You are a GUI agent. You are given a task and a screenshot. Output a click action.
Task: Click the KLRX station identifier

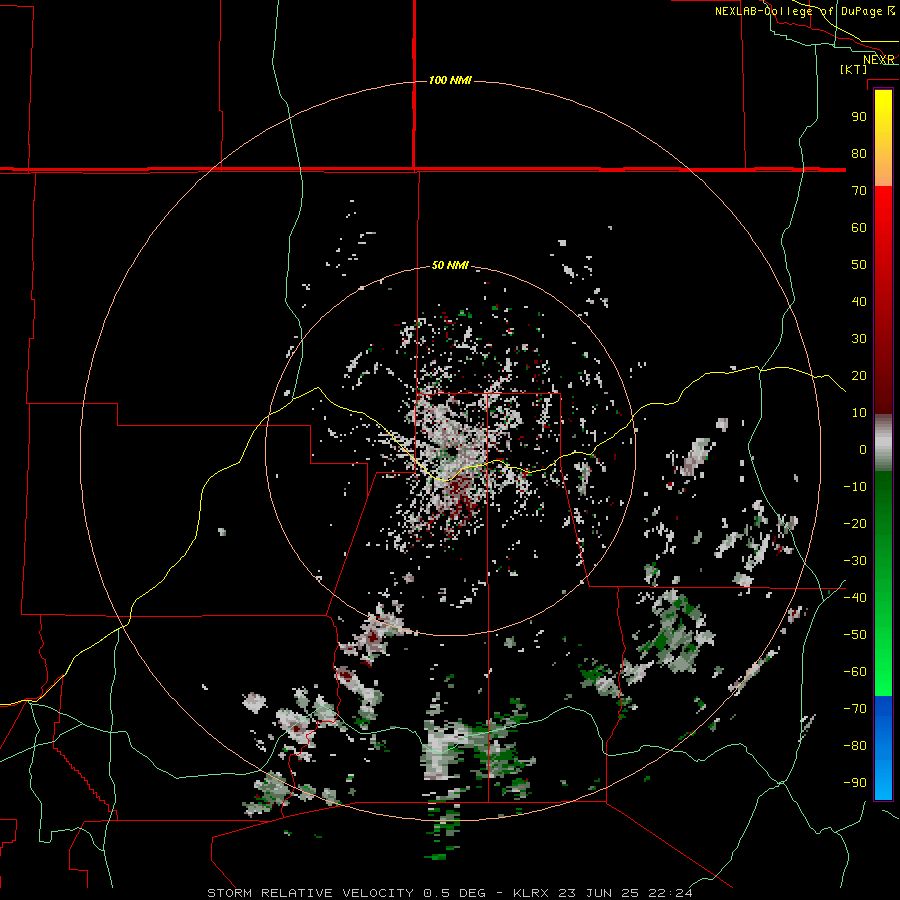531,893
